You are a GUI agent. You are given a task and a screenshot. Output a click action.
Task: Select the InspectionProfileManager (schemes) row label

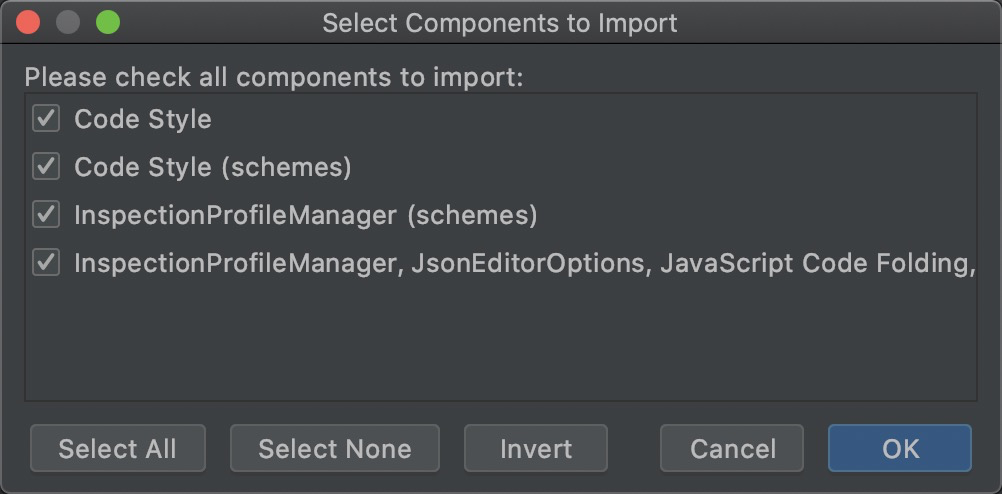click(x=306, y=215)
